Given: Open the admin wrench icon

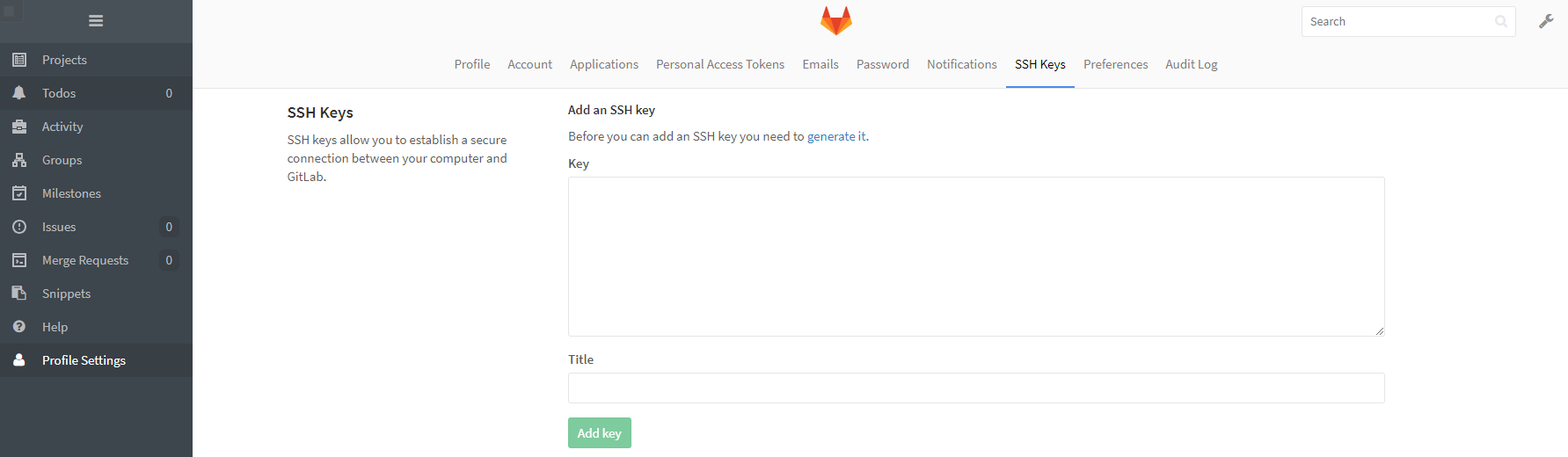Looking at the screenshot, I should [1546, 21].
